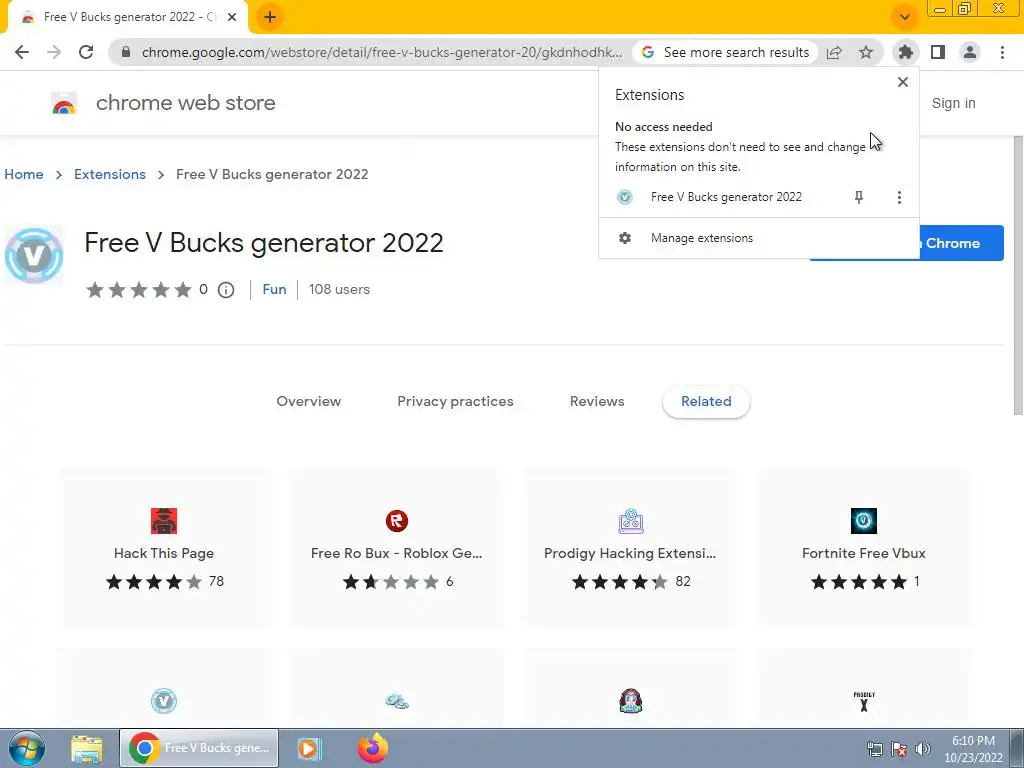Go to Extensions breadcrumb

click(x=110, y=174)
